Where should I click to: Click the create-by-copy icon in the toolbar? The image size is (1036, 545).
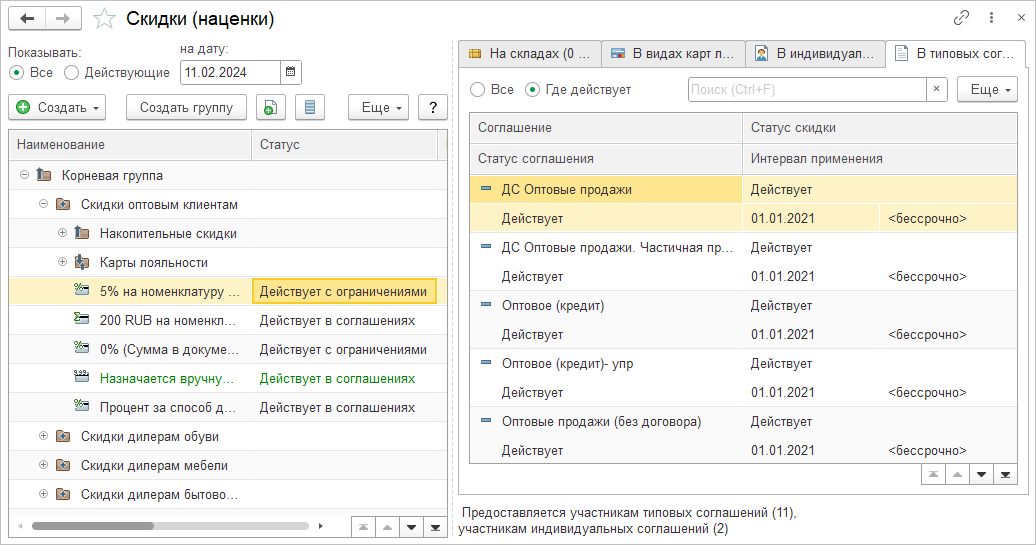(x=271, y=107)
